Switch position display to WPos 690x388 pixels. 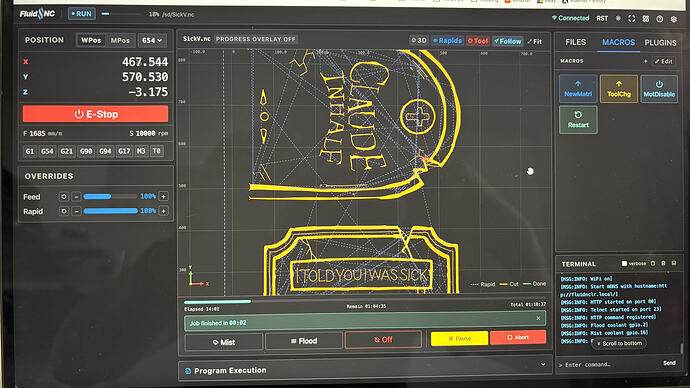tap(91, 40)
